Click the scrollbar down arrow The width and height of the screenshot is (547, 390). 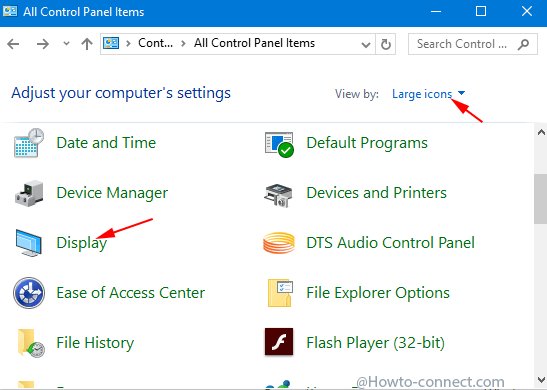(x=542, y=380)
